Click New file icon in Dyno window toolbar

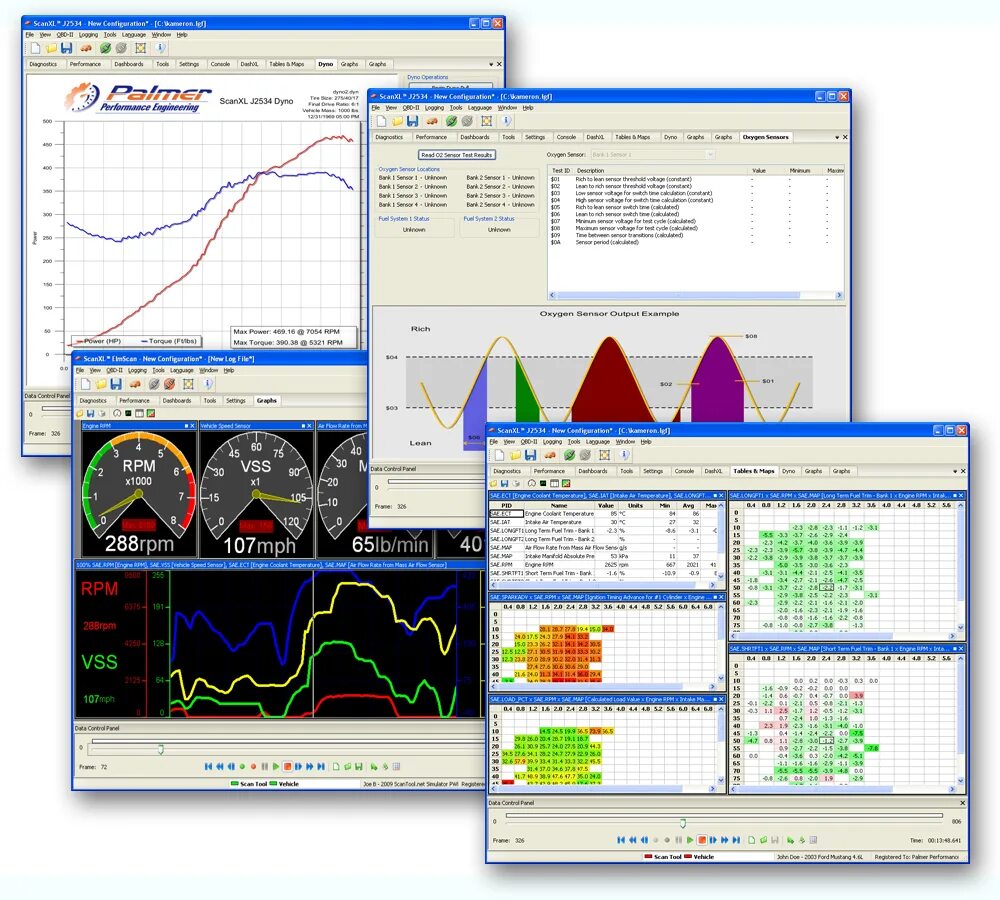pos(36,48)
